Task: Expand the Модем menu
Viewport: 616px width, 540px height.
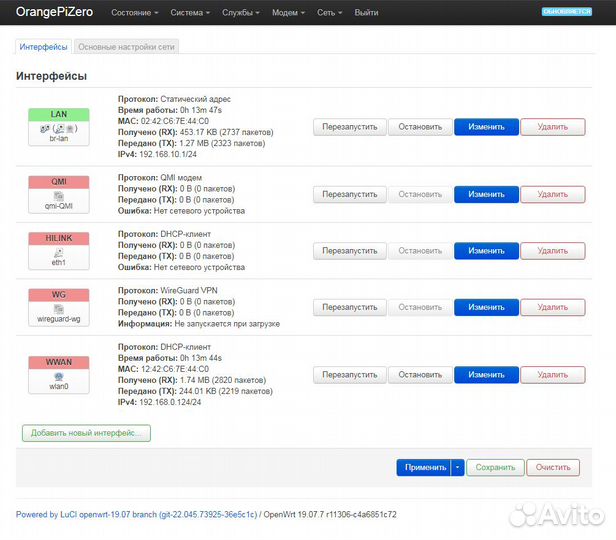Action: click(288, 13)
